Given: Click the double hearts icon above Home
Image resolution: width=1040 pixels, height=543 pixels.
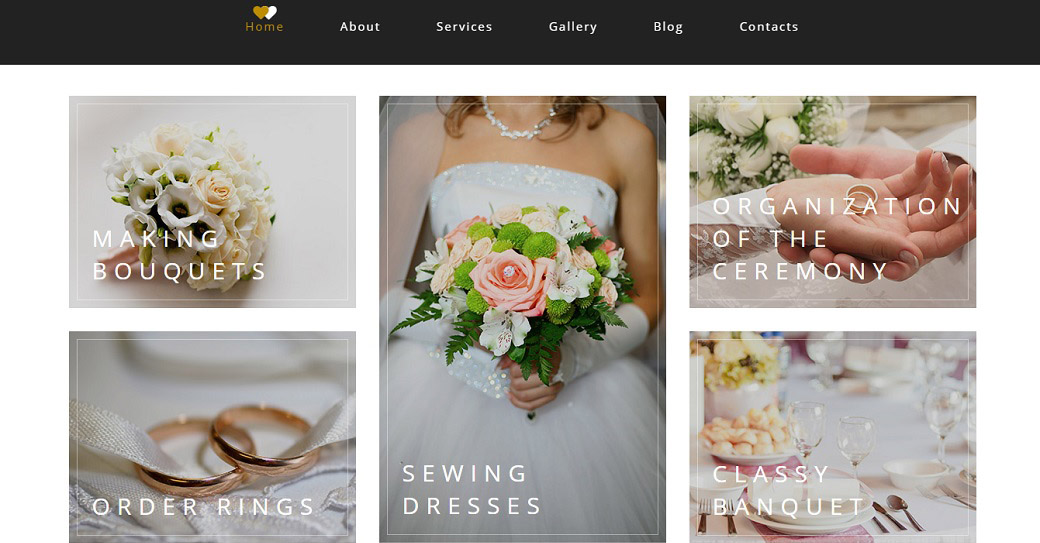Looking at the screenshot, I should pos(264,12).
